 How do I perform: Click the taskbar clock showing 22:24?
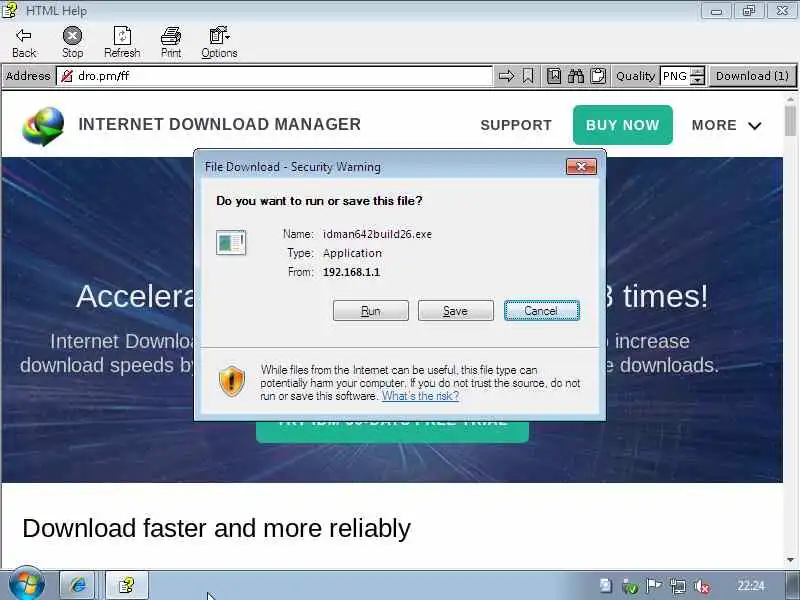751,586
